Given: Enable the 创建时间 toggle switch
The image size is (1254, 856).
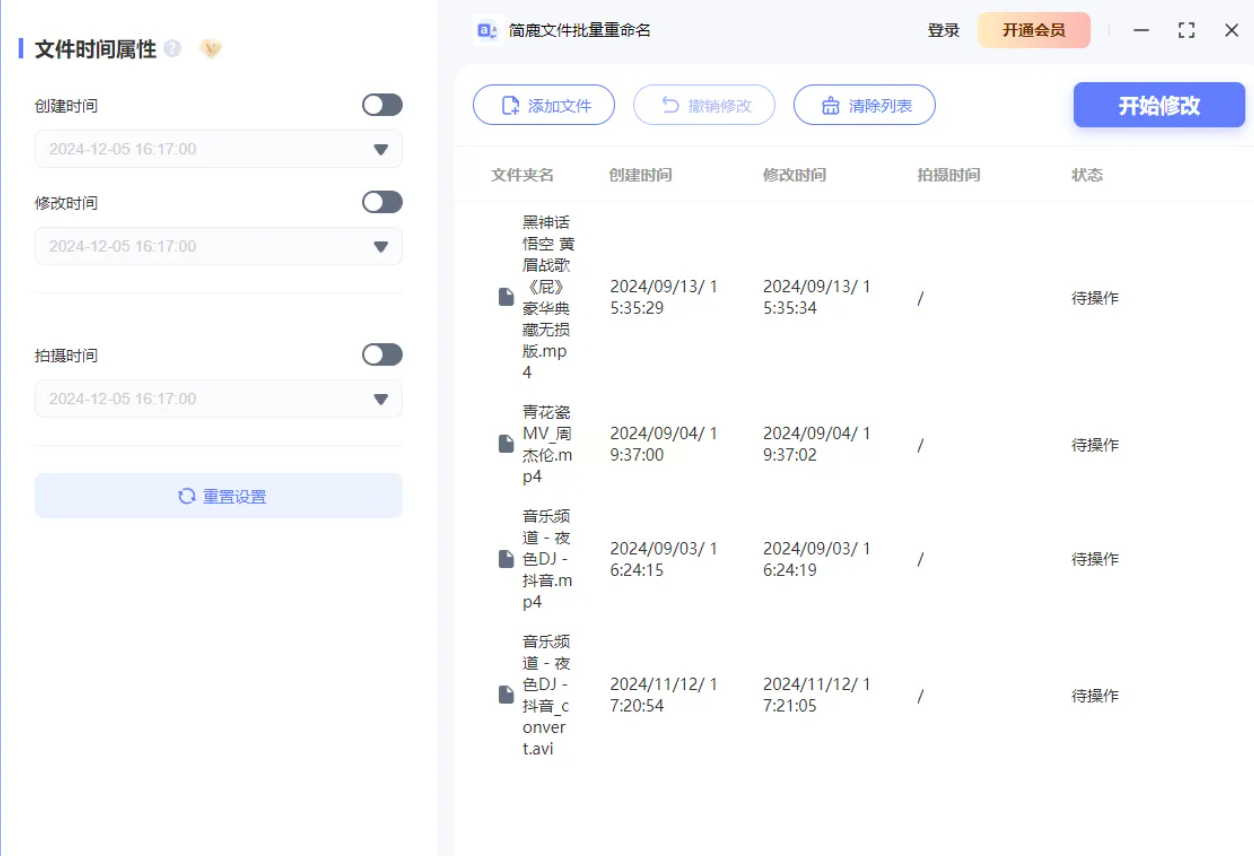Looking at the screenshot, I should 382,105.
